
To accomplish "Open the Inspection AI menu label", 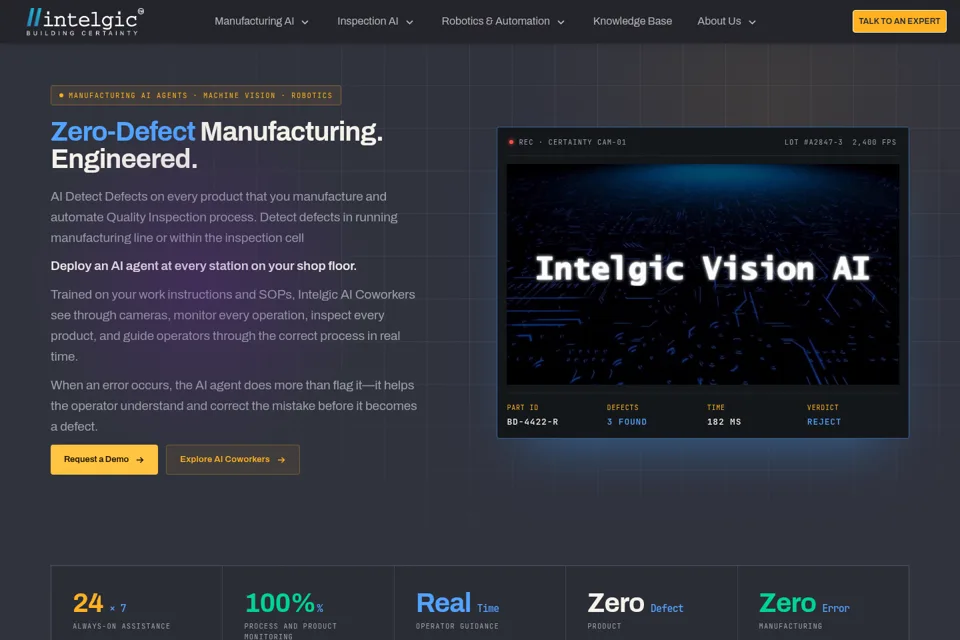I will click(x=367, y=21).
